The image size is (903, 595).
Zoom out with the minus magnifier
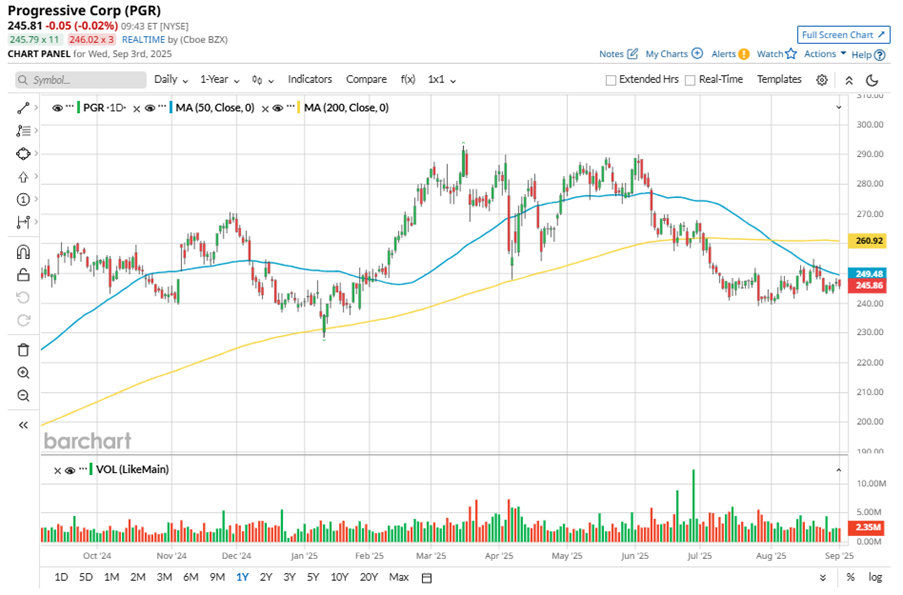pos(23,396)
